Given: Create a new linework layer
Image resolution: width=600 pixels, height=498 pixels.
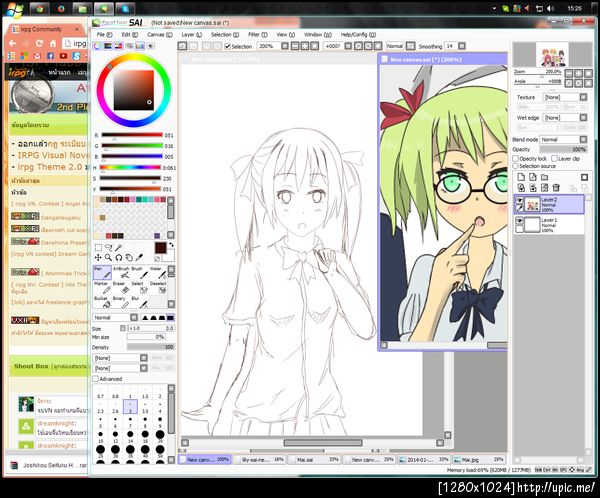Looking at the screenshot, I should point(533,177).
